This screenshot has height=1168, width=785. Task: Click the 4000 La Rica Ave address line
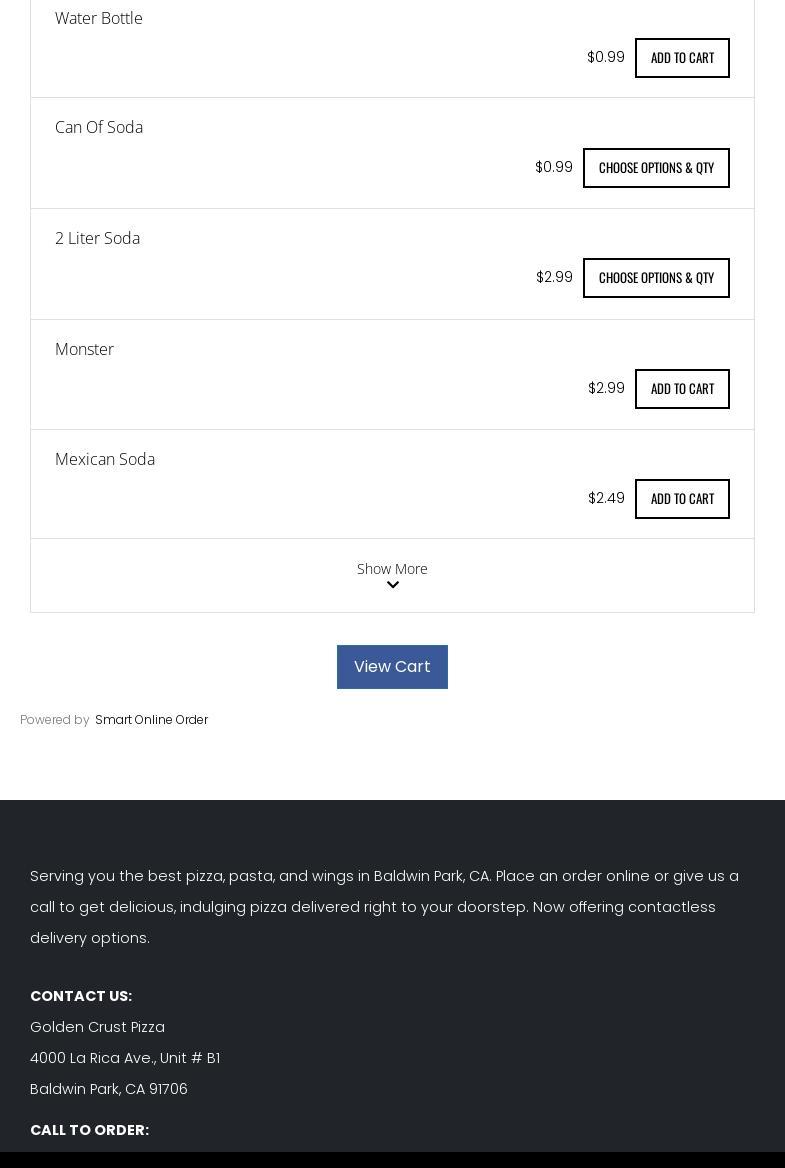[x=125, y=1058]
